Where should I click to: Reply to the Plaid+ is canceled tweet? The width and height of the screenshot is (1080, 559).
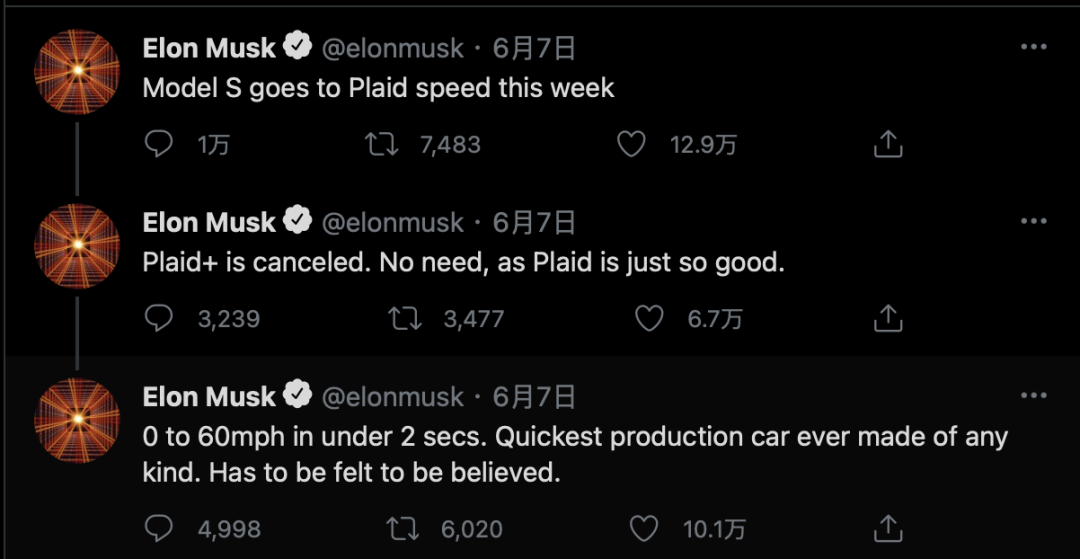pos(160,319)
